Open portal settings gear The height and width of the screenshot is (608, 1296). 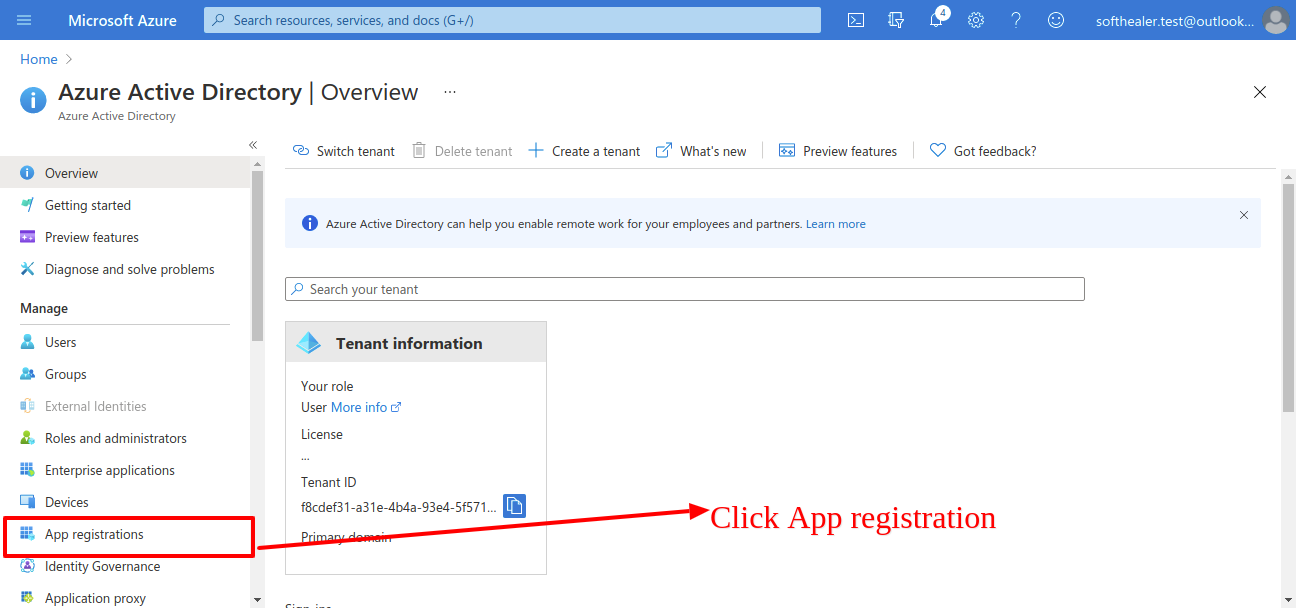pyautogui.click(x=976, y=20)
